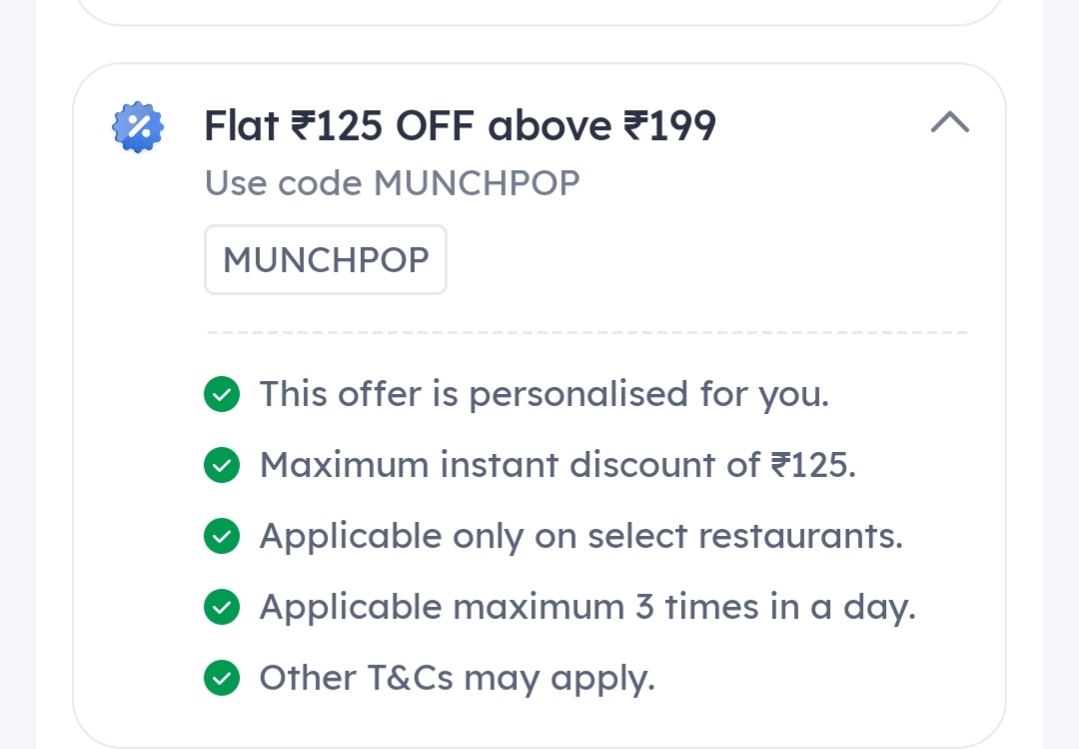Click the ₹125 amount in the offer heading
Viewport: 1079px width, 749px height.
337,126
